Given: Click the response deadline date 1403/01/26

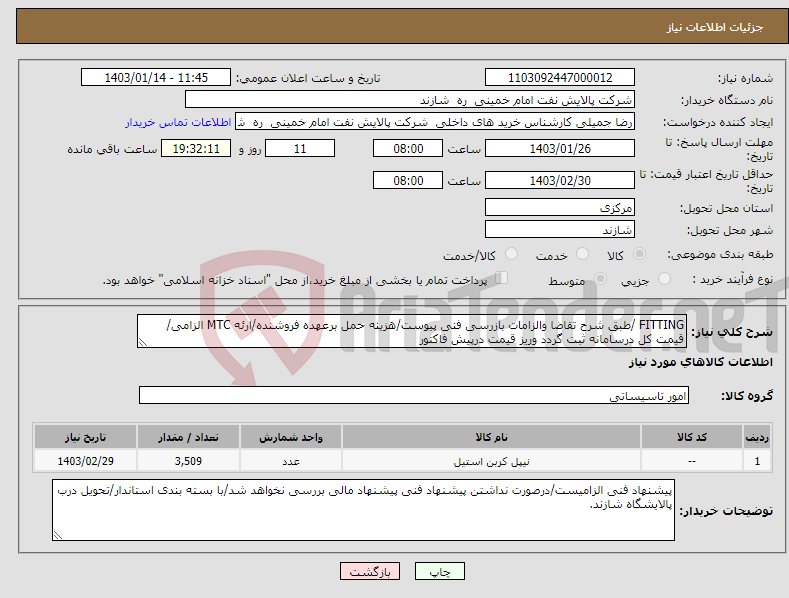Looking at the screenshot, I should point(560,148).
